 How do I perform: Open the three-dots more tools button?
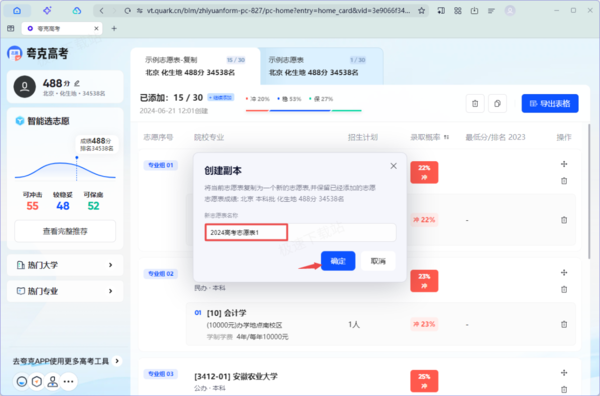[x=68, y=381]
